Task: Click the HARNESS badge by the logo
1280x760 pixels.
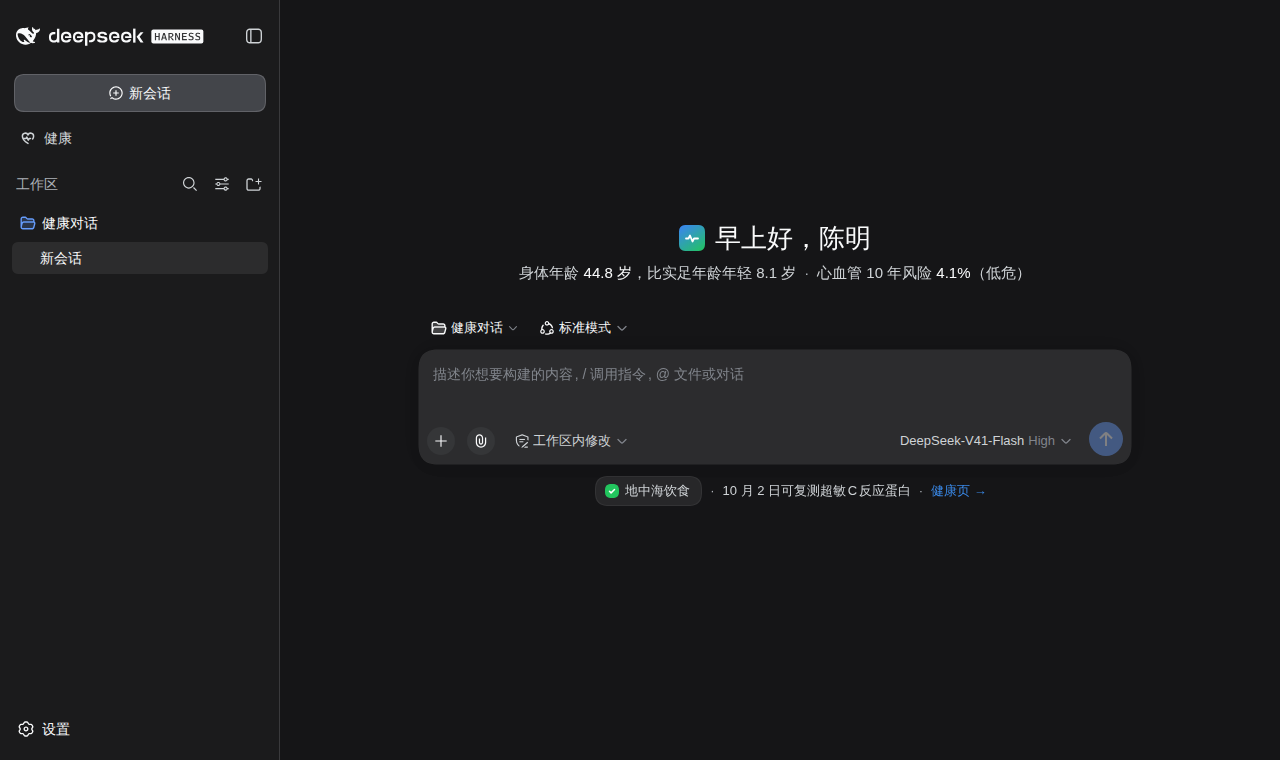Action: [177, 37]
